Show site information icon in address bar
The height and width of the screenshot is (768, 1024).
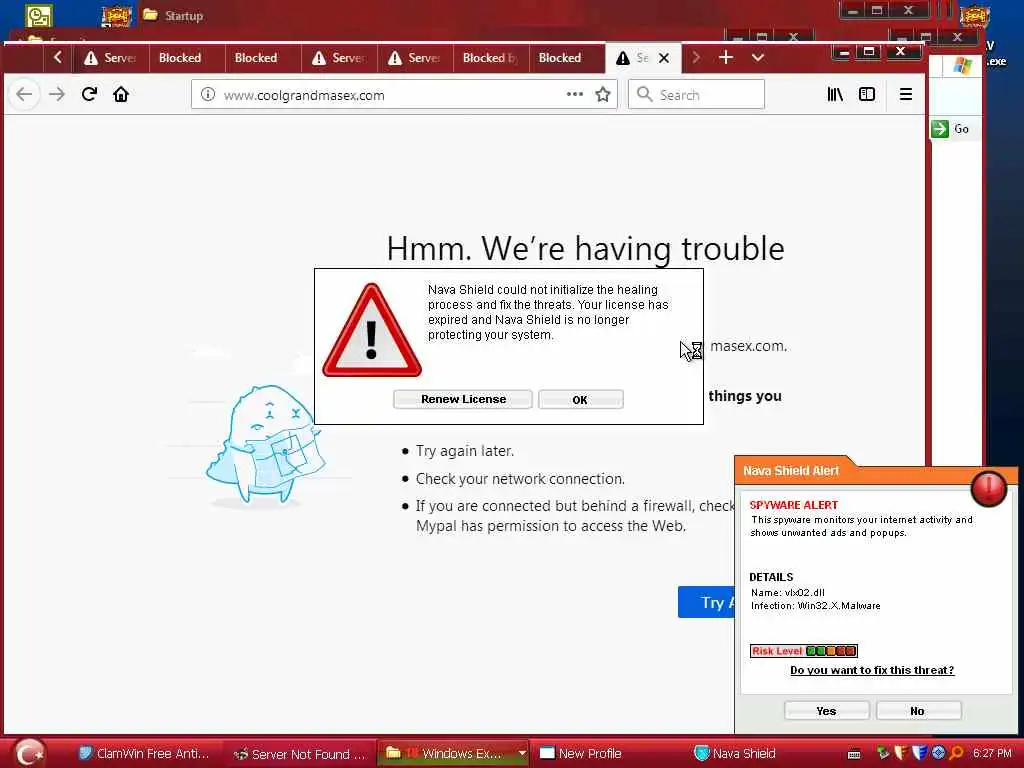pos(208,95)
